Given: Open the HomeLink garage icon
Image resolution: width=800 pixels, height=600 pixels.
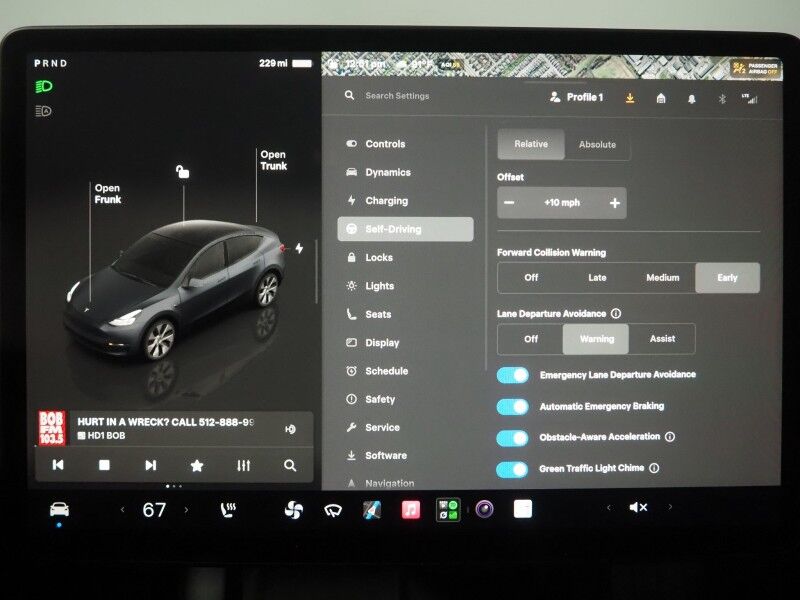Looking at the screenshot, I should click(661, 98).
